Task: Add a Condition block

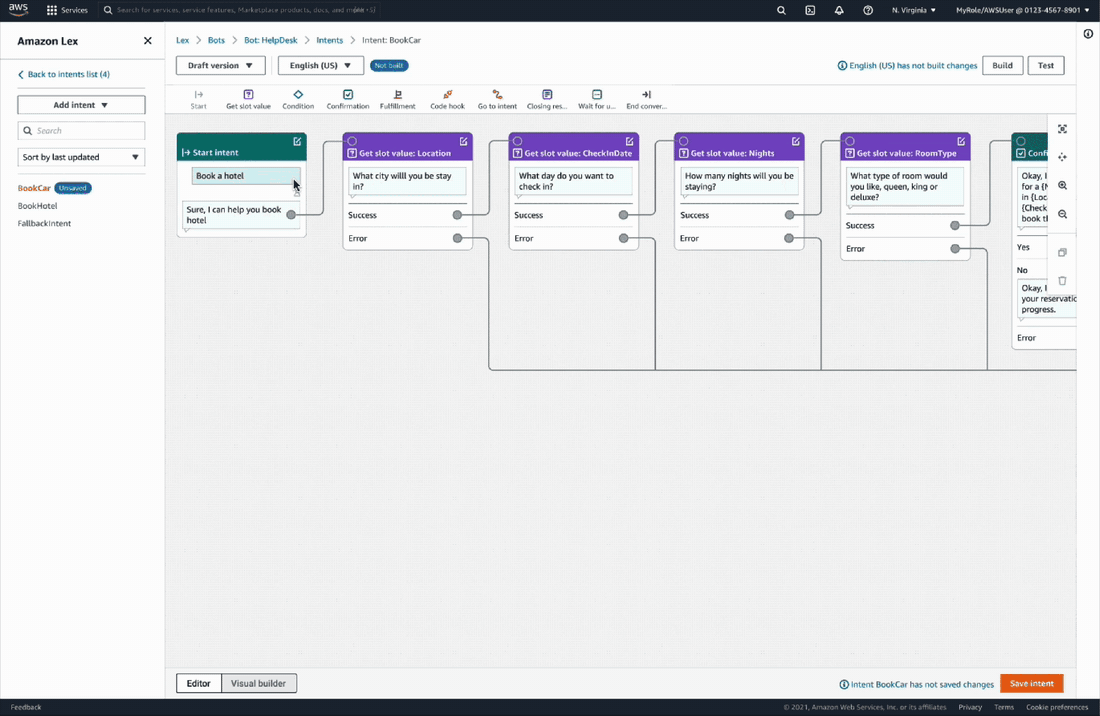Action: 298,100
